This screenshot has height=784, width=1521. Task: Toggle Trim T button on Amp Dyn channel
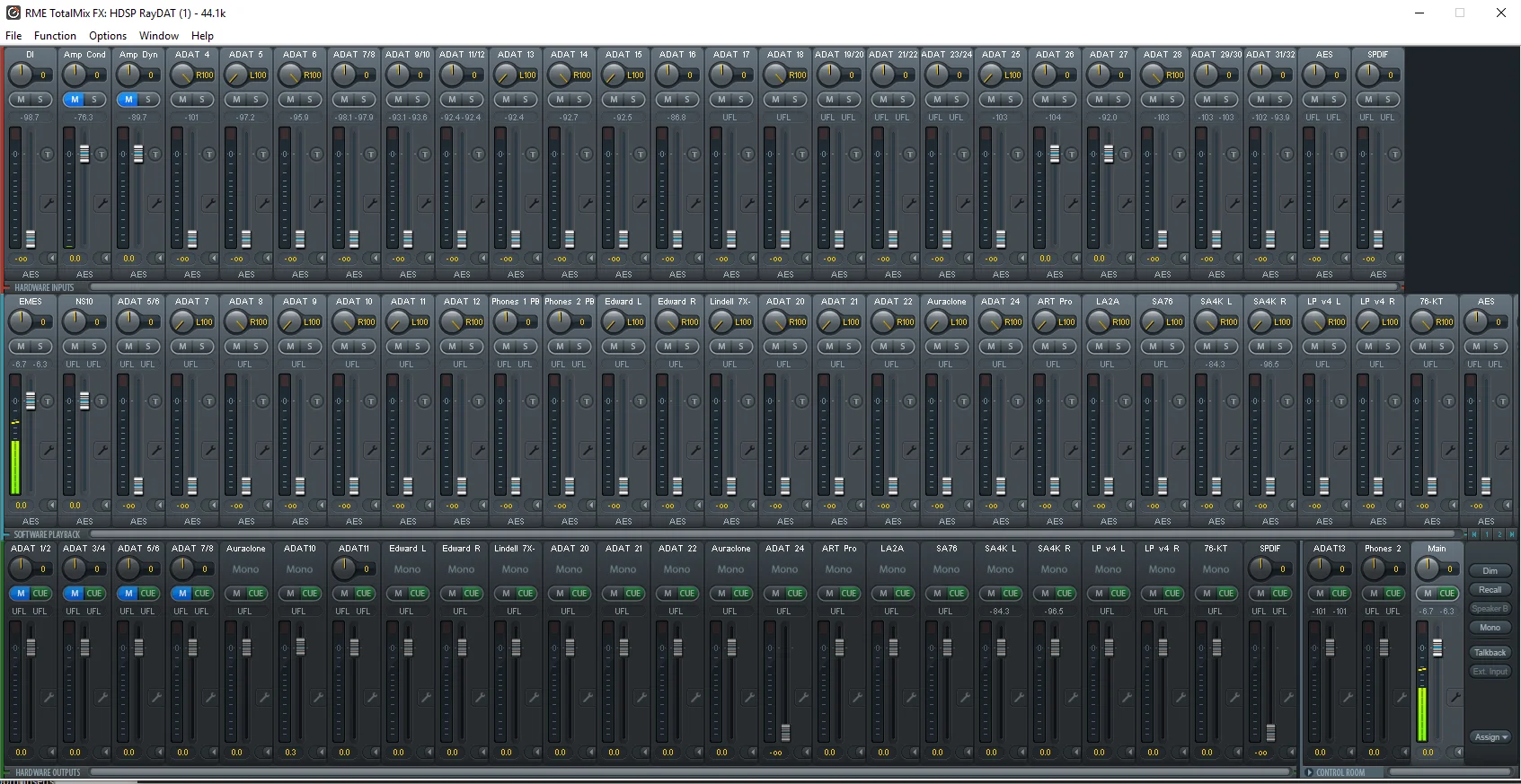coord(155,154)
